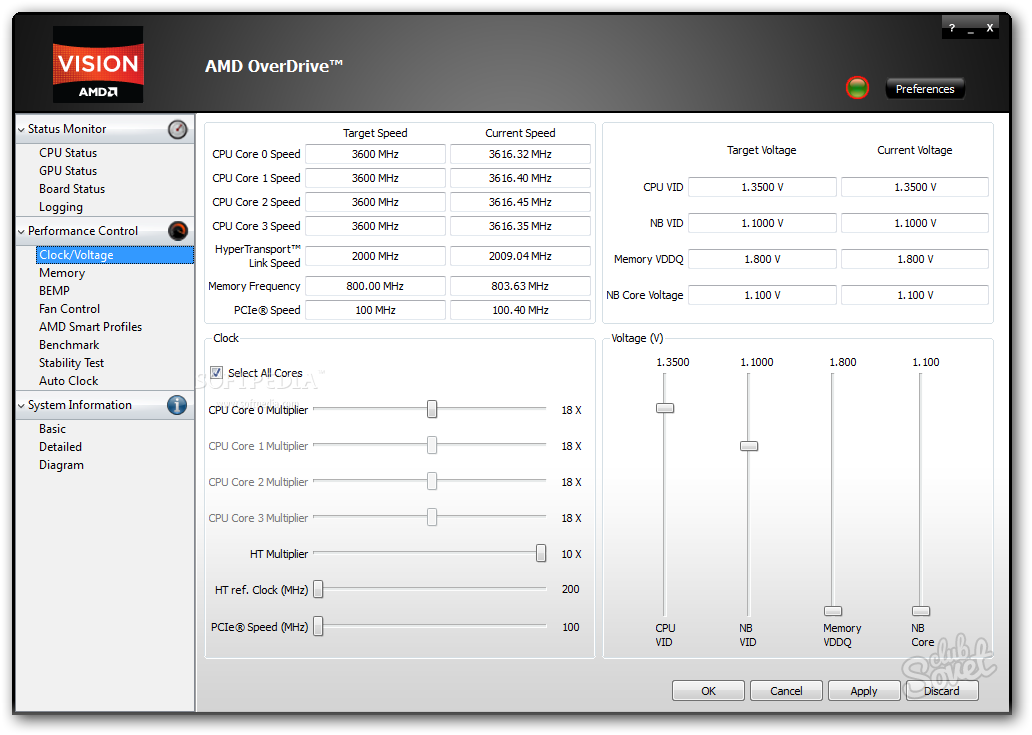
Task: Click Memory Frequency target 800.00 MHz field
Action: 375,286
